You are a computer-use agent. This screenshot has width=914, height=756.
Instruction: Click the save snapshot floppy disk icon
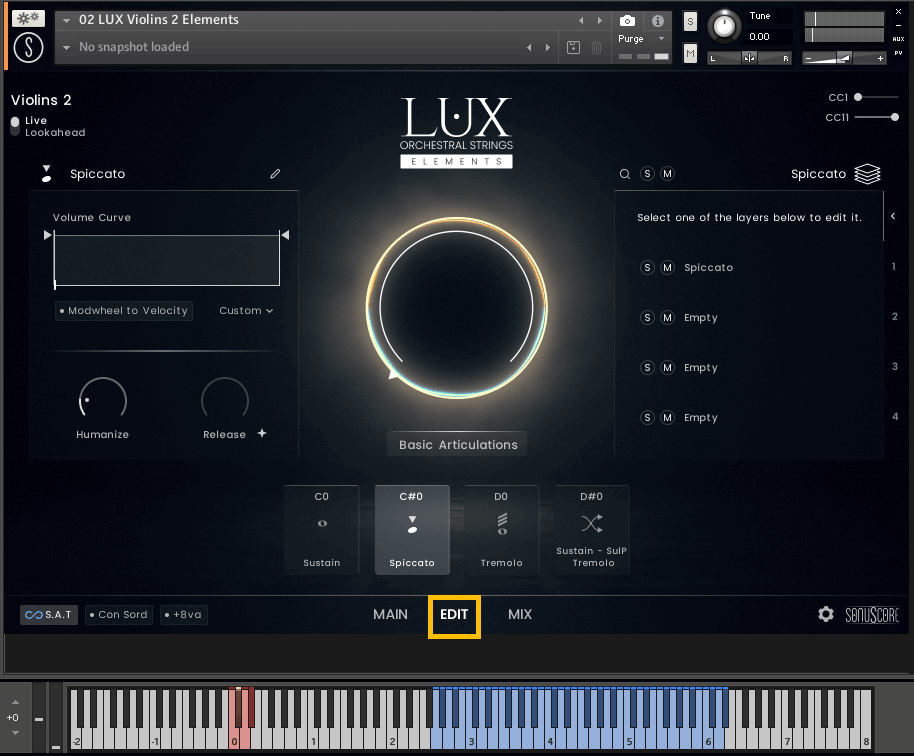tap(573, 47)
